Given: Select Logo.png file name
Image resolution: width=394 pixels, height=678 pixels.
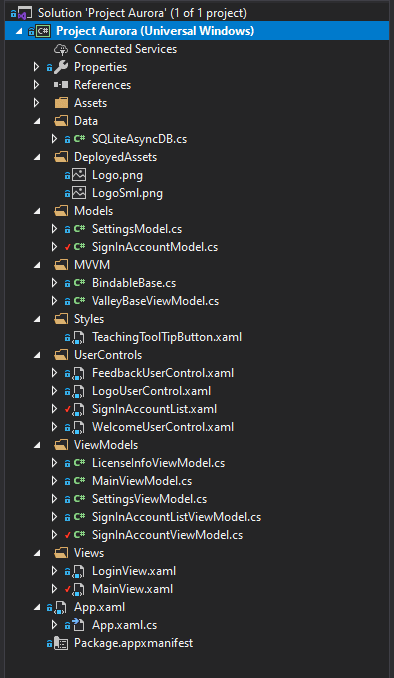Looking at the screenshot, I should click(118, 175).
